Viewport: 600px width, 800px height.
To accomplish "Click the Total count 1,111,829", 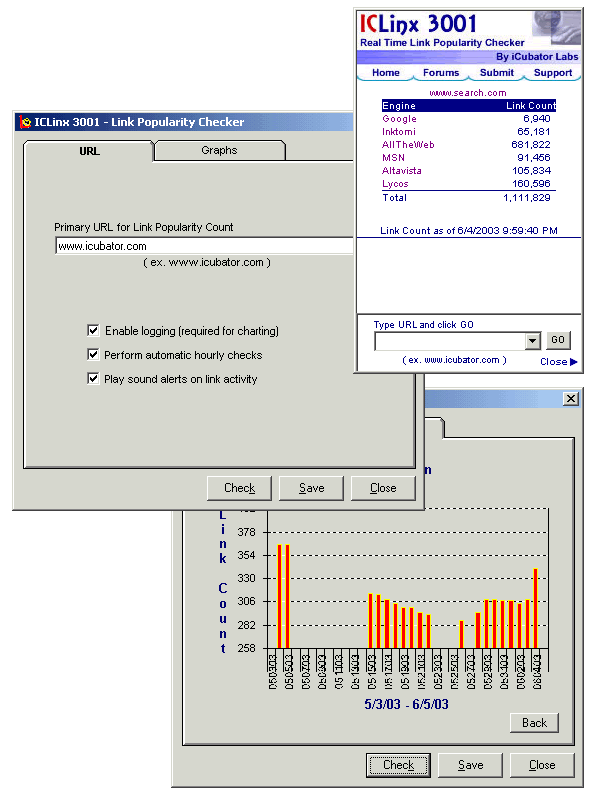I will pyautogui.click(x=527, y=197).
